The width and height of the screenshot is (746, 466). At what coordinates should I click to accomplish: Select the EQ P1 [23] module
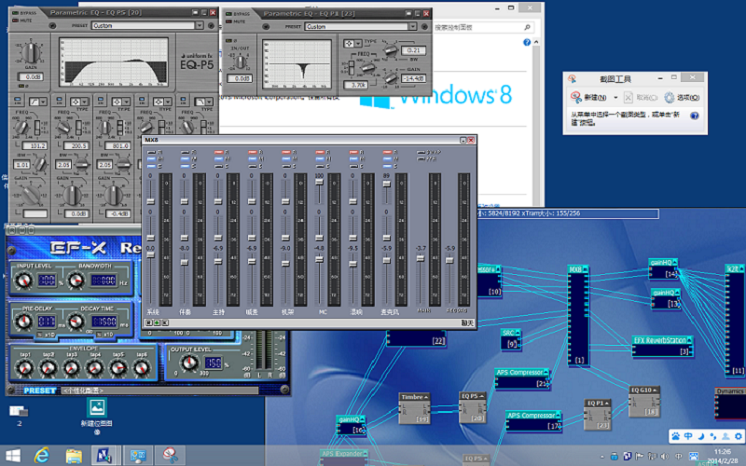[598, 415]
